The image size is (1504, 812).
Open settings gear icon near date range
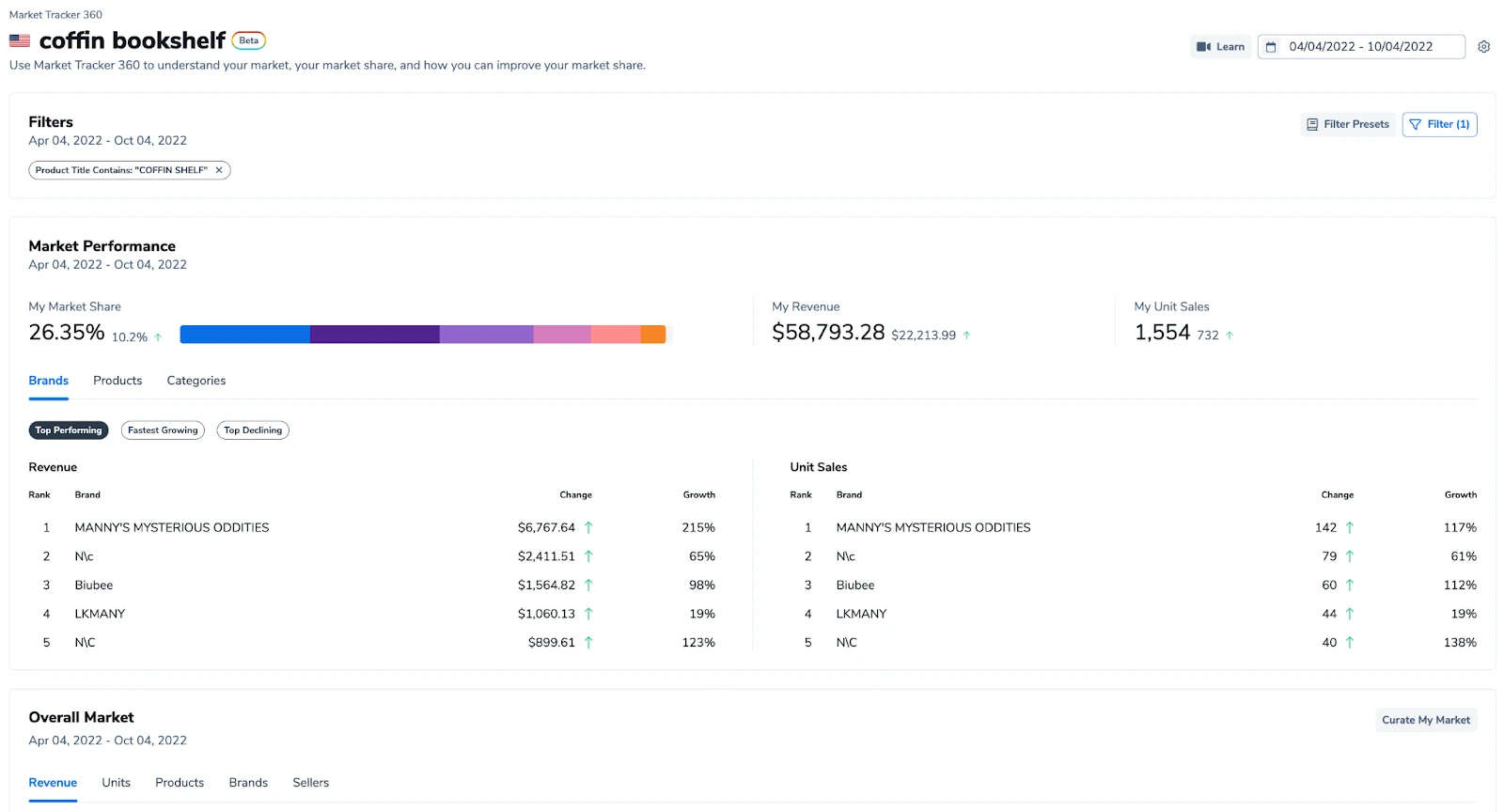[x=1483, y=47]
